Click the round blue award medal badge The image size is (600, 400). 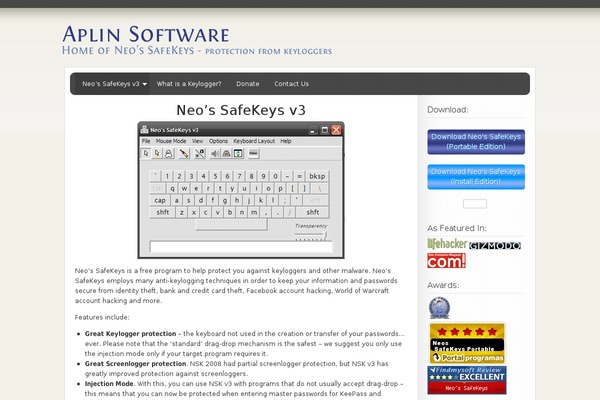point(439,308)
